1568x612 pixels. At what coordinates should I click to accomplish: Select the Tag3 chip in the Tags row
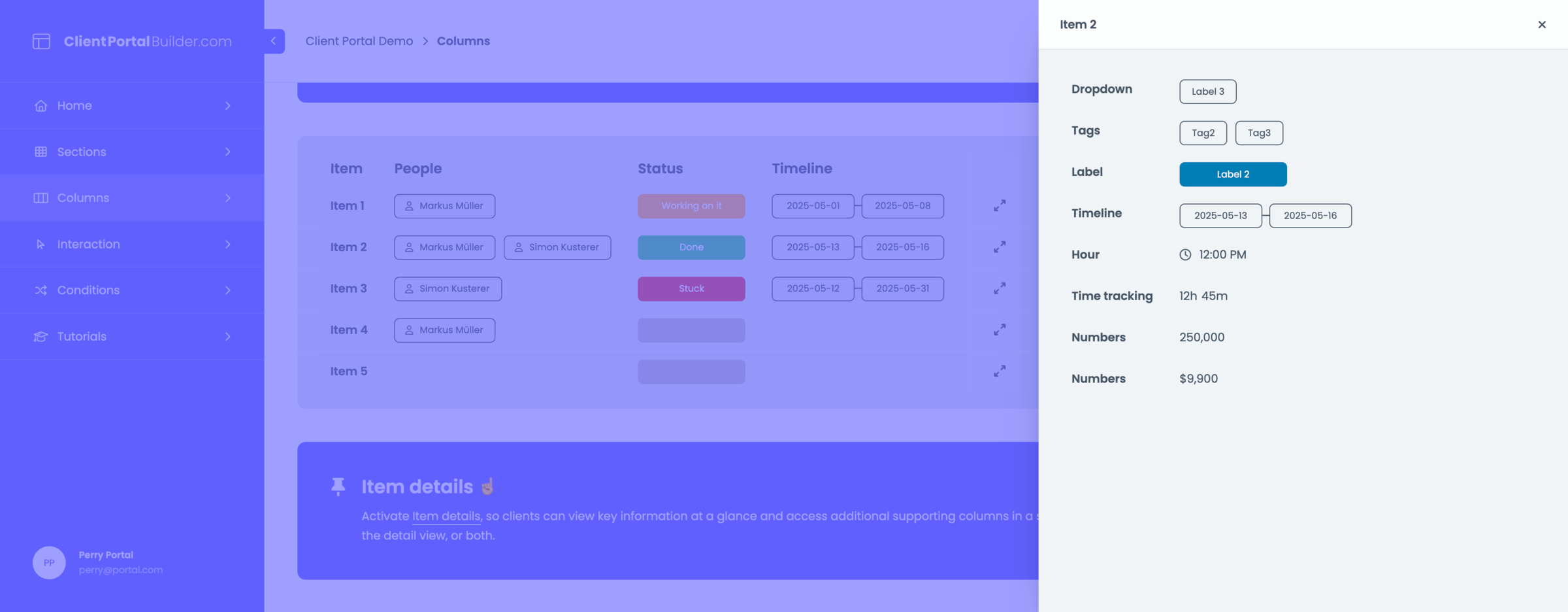click(x=1258, y=133)
